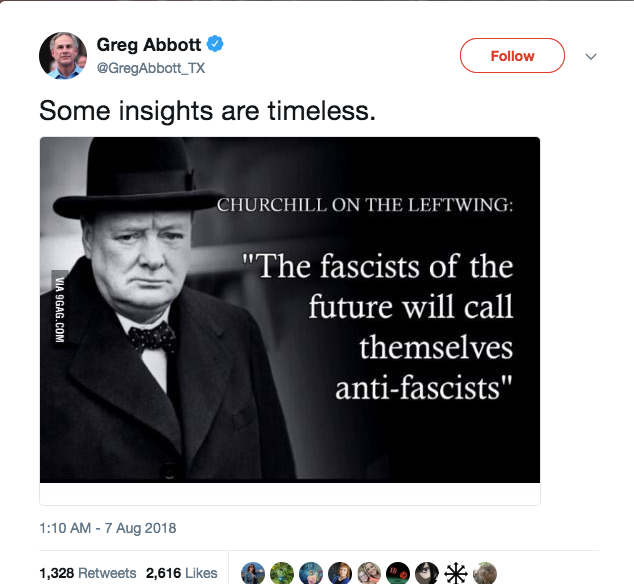Open the Greg Abbott display name link
Image resolution: width=634 pixels, height=584 pixels.
coord(149,44)
